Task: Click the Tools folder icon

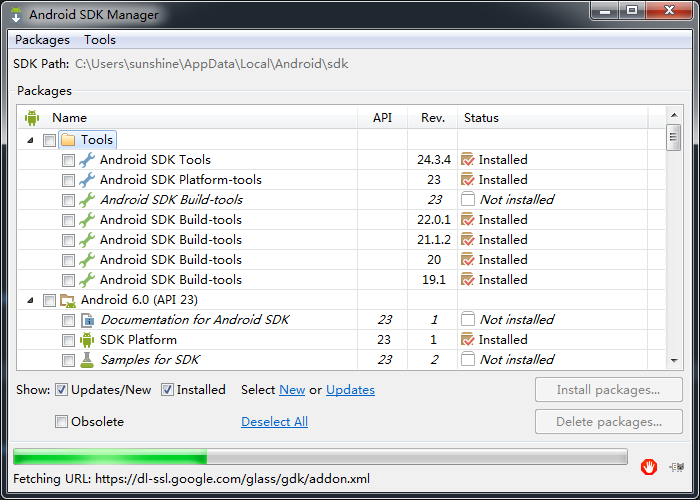Action: click(x=68, y=140)
